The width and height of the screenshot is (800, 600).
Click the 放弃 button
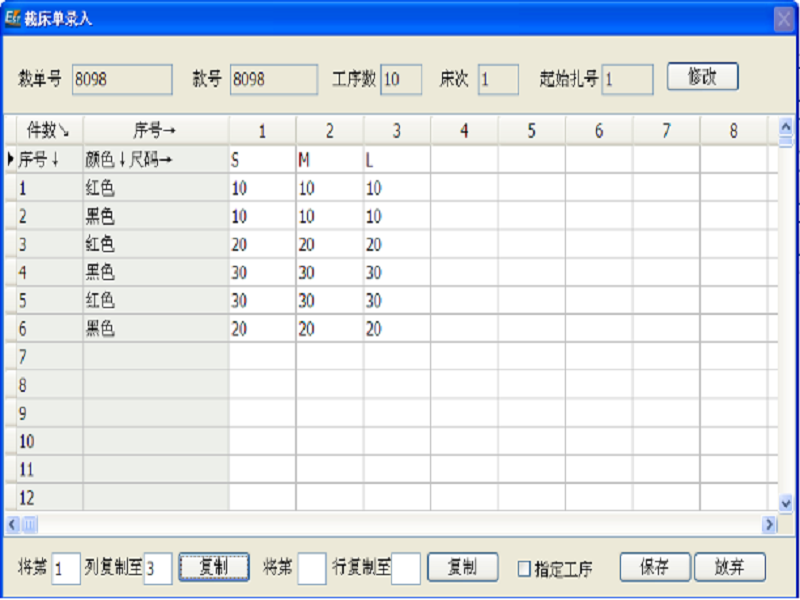729,567
